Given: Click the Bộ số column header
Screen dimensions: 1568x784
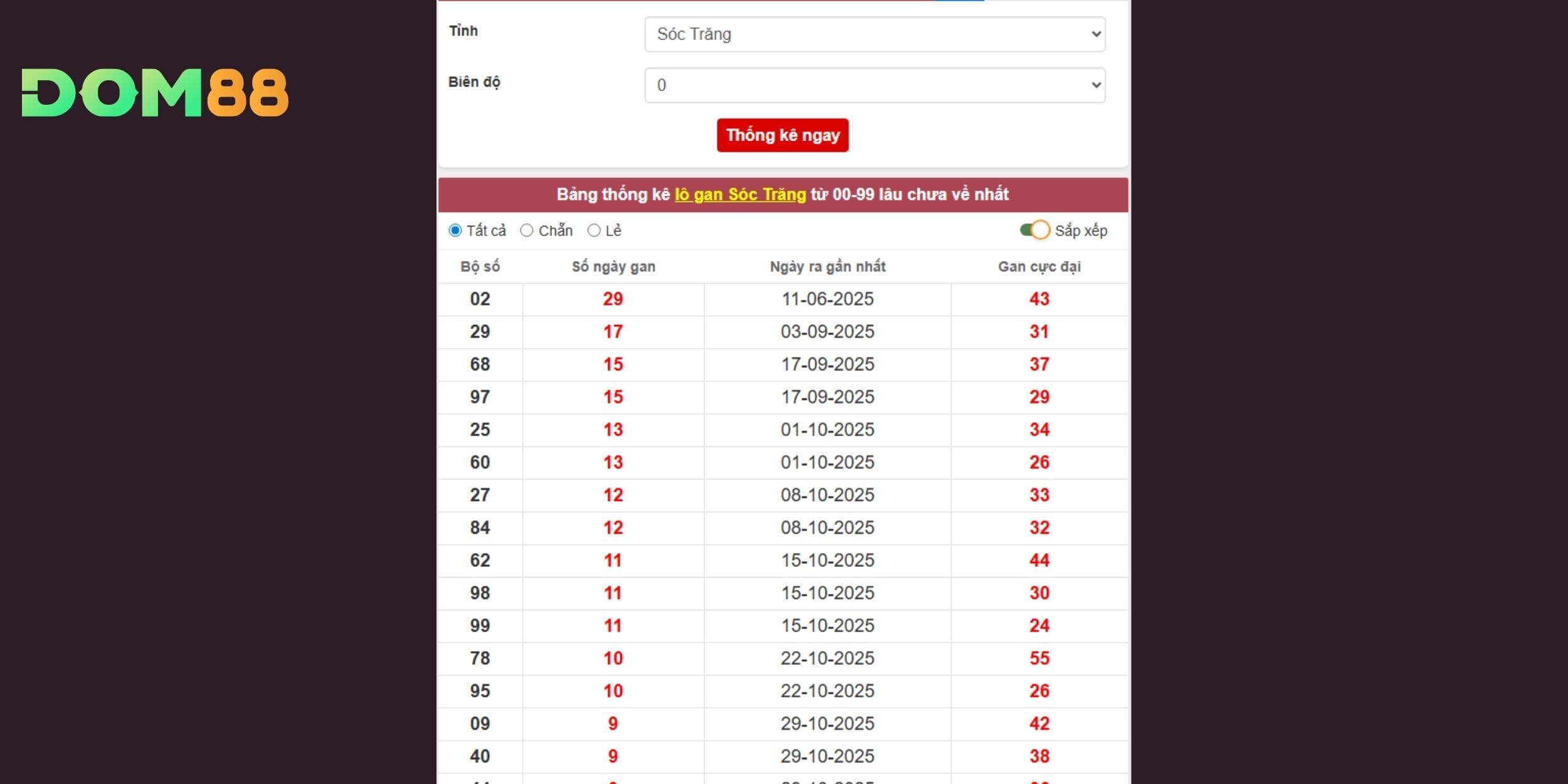Looking at the screenshot, I should click(480, 267).
